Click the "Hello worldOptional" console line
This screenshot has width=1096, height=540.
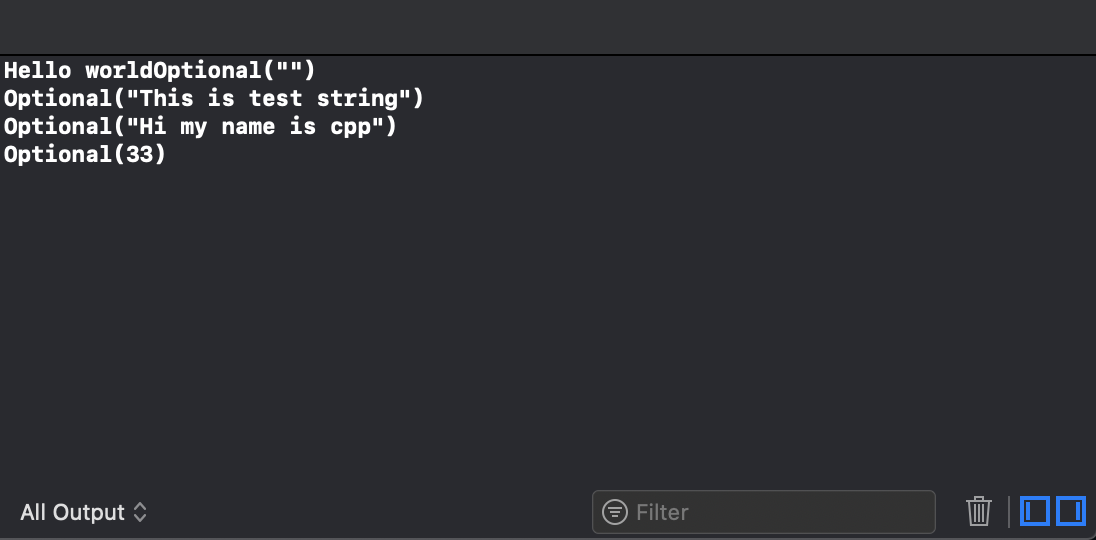[159, 71]
